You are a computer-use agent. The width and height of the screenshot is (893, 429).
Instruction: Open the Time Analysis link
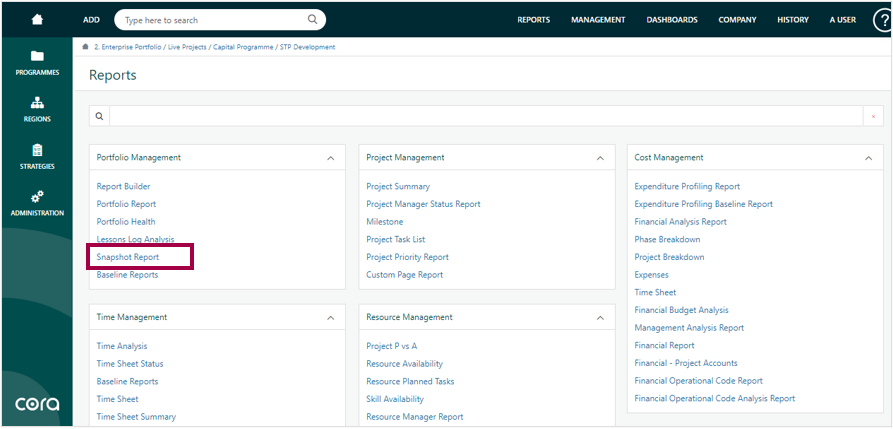pyautogui.click(x=122, y=346)
